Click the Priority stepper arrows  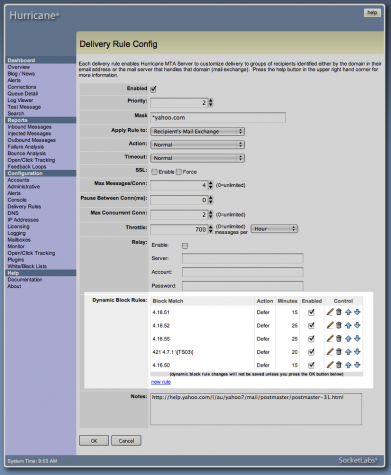tap(210, 102)
